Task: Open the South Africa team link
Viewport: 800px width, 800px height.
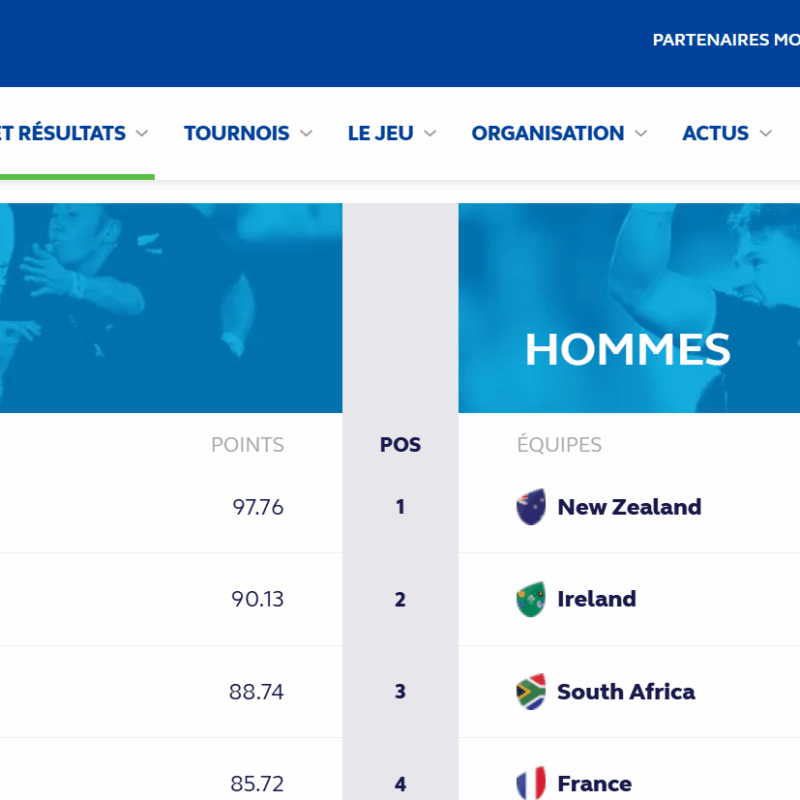Action: pyautogui.click(x=626, y=691)
